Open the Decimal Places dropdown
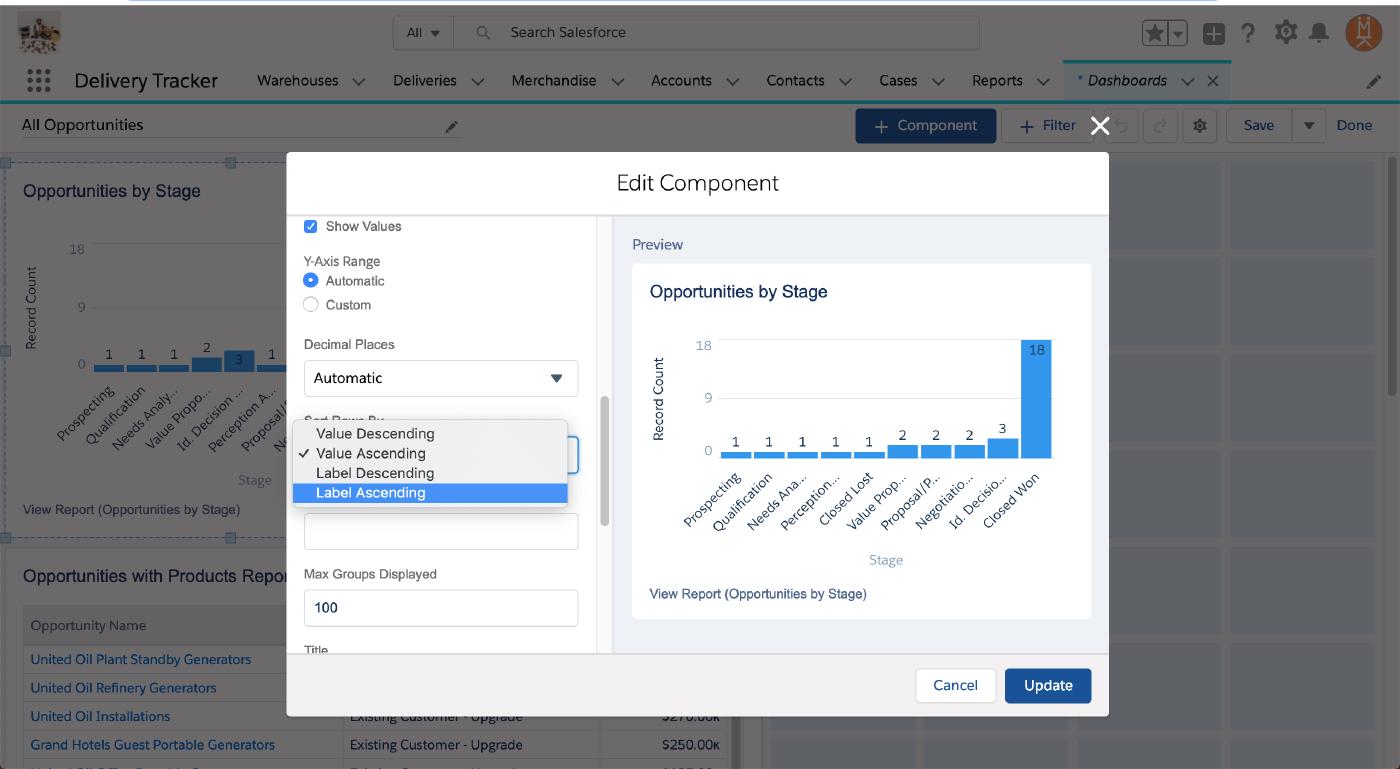 coord(441,378)
